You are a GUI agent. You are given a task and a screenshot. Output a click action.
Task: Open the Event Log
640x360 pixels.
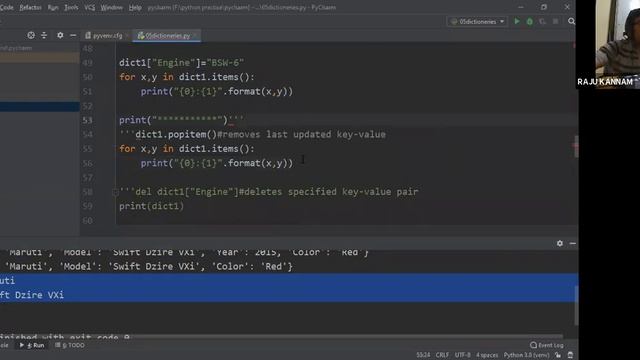[547, 345]
